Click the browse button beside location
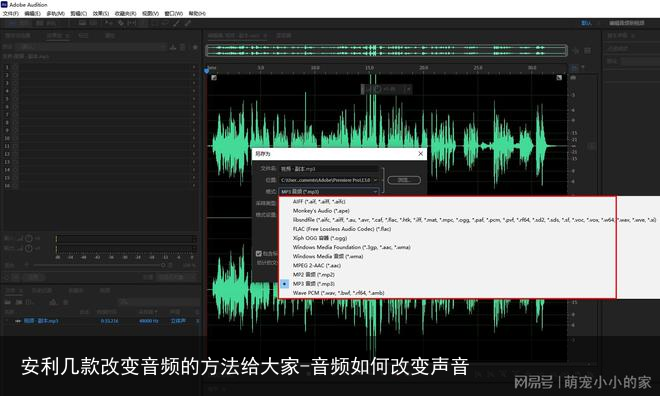 click(x=404, y=180)
